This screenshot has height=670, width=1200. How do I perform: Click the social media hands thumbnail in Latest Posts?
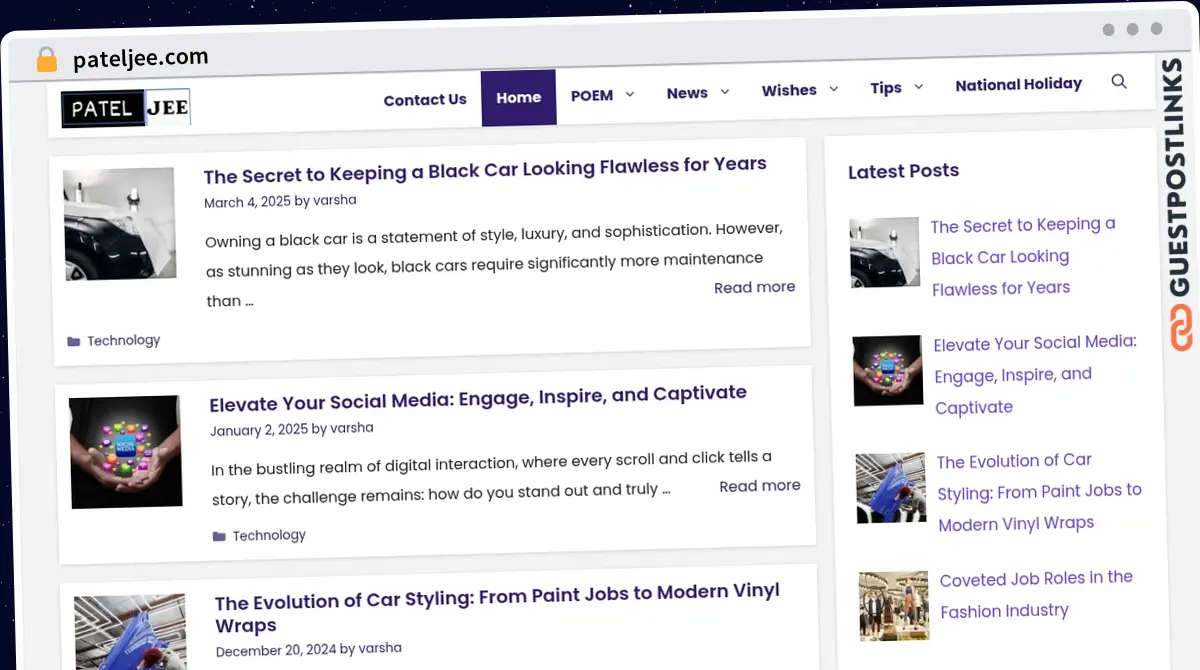pyautogui.click(x=888, y=370)
